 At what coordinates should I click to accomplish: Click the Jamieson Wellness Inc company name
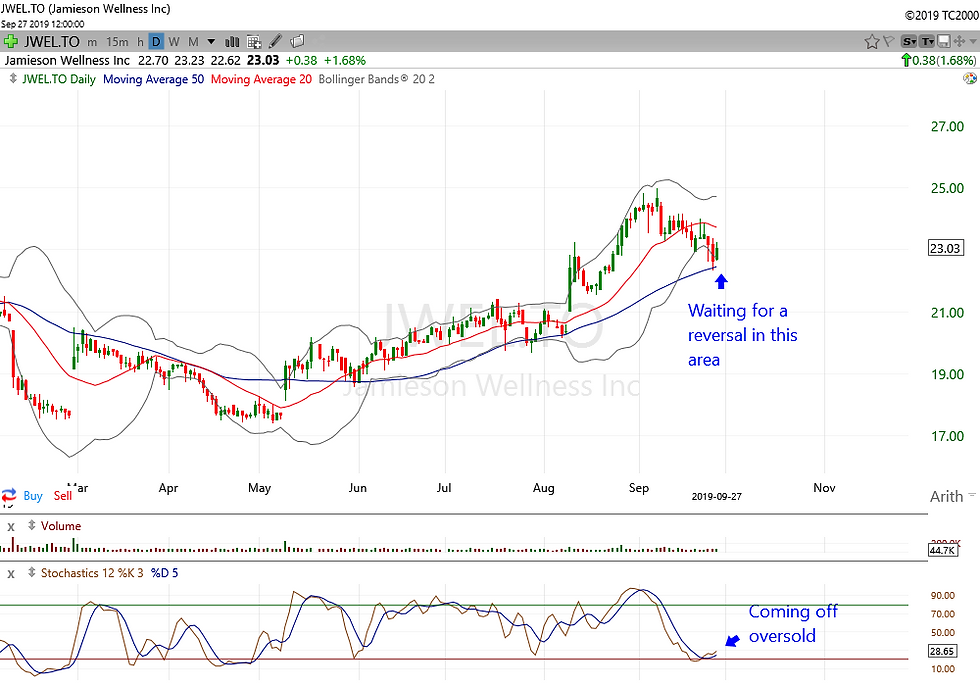67,60
